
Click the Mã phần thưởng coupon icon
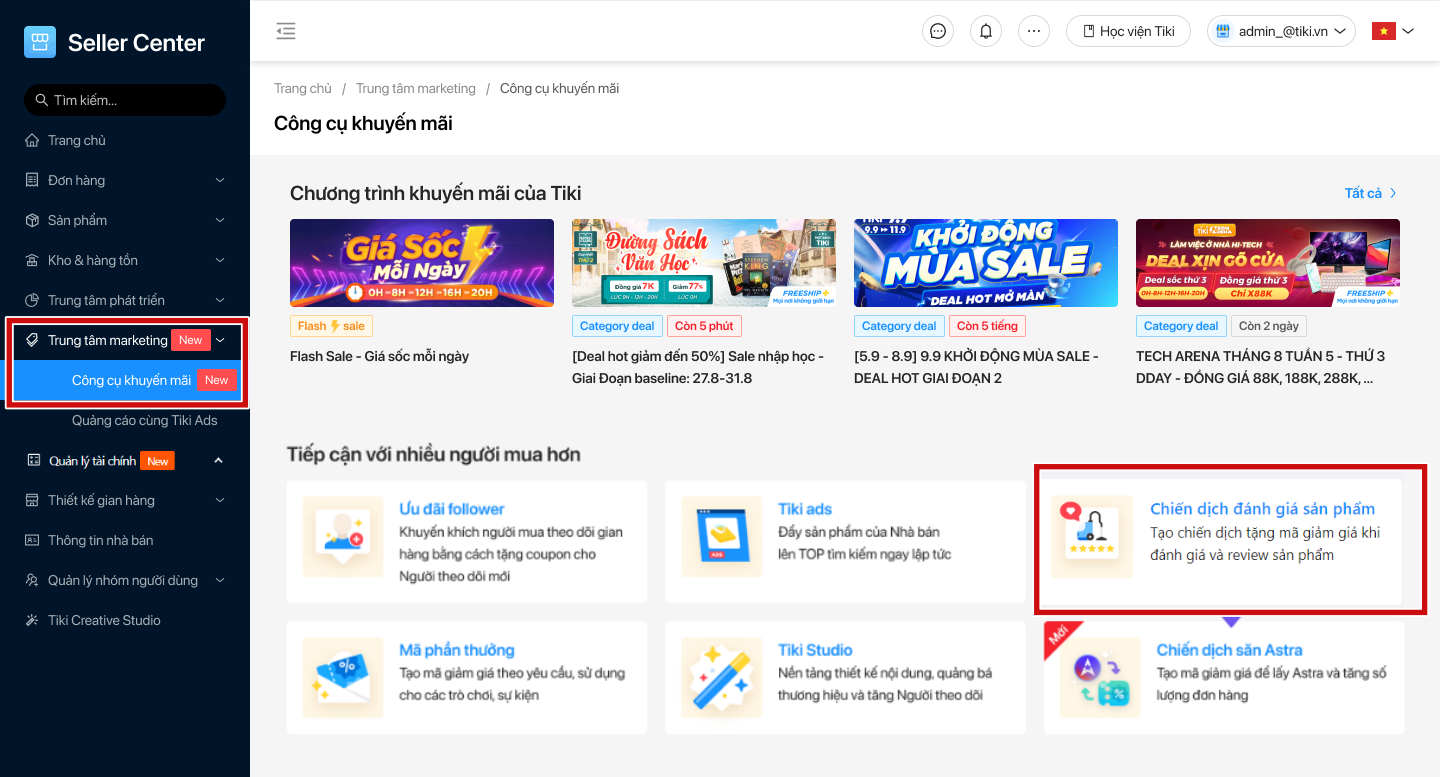coord(343,678)
